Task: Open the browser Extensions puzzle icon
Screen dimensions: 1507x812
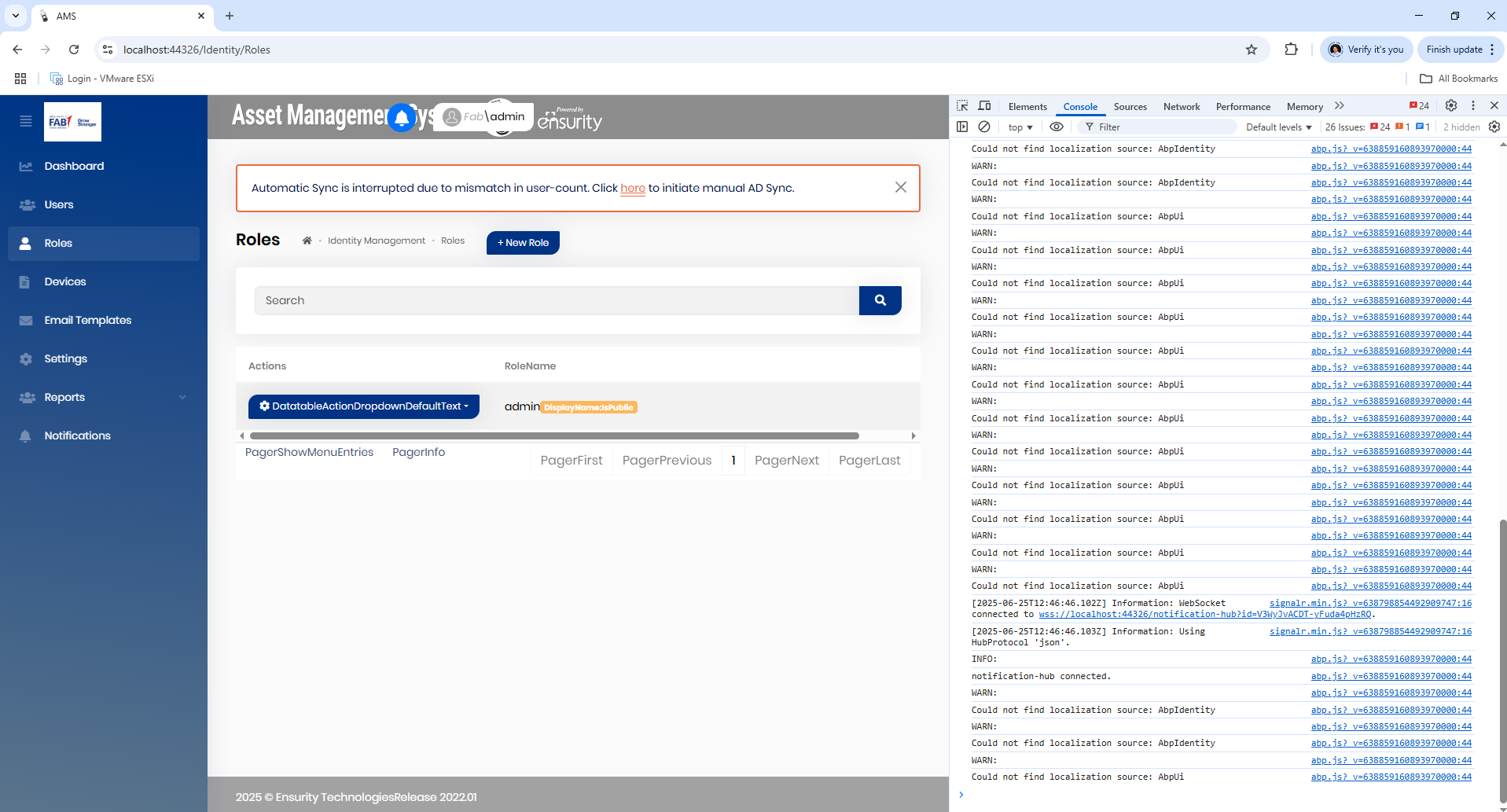Action: [x=1291, y=50]
